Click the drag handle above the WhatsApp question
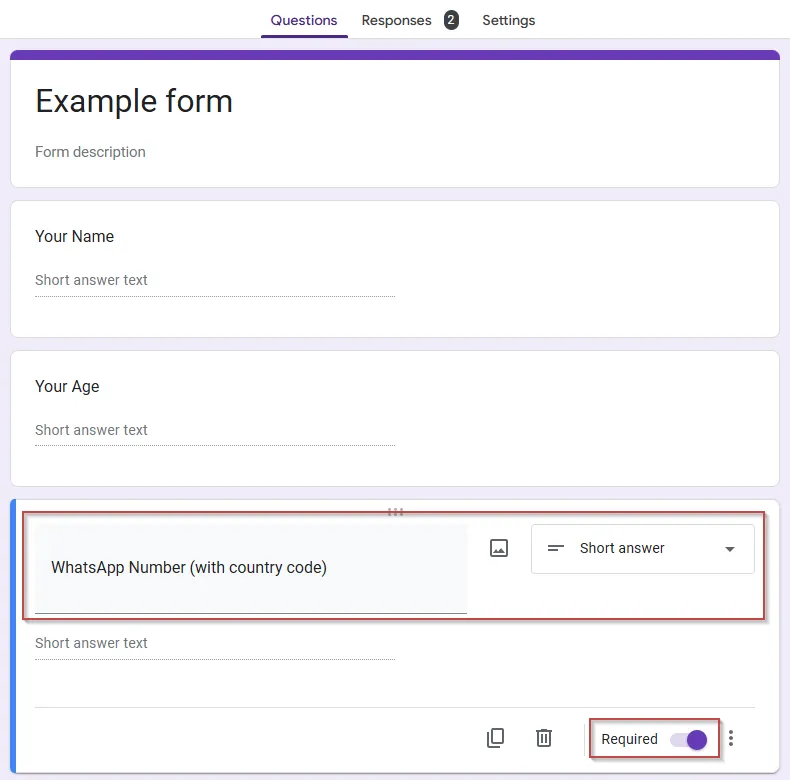This screenshot has height=780, width=790. 395,512
